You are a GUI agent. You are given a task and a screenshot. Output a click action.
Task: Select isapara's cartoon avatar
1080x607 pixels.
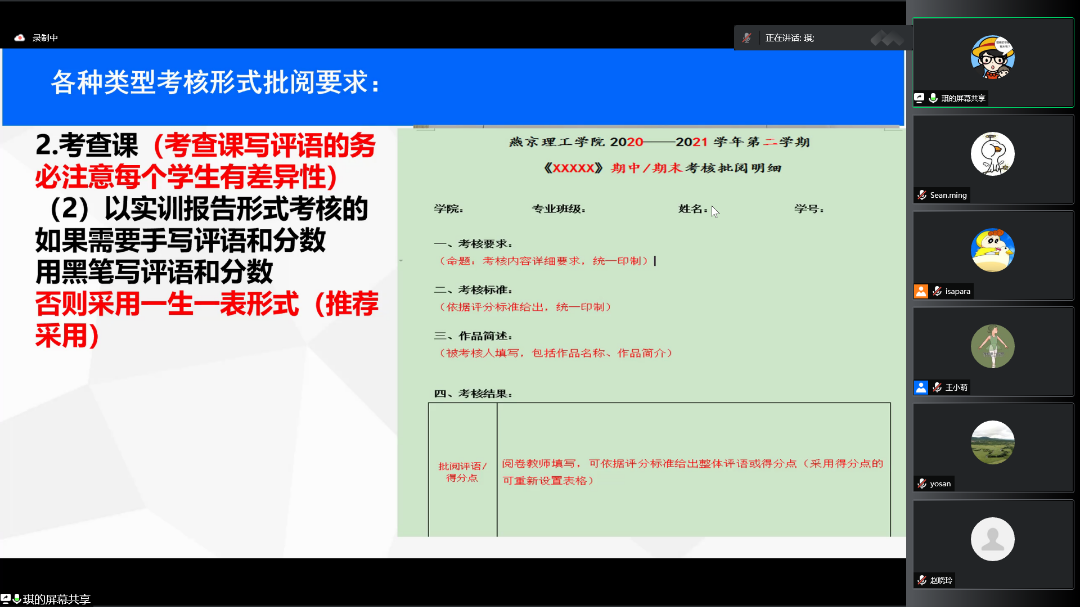point(992,250)
